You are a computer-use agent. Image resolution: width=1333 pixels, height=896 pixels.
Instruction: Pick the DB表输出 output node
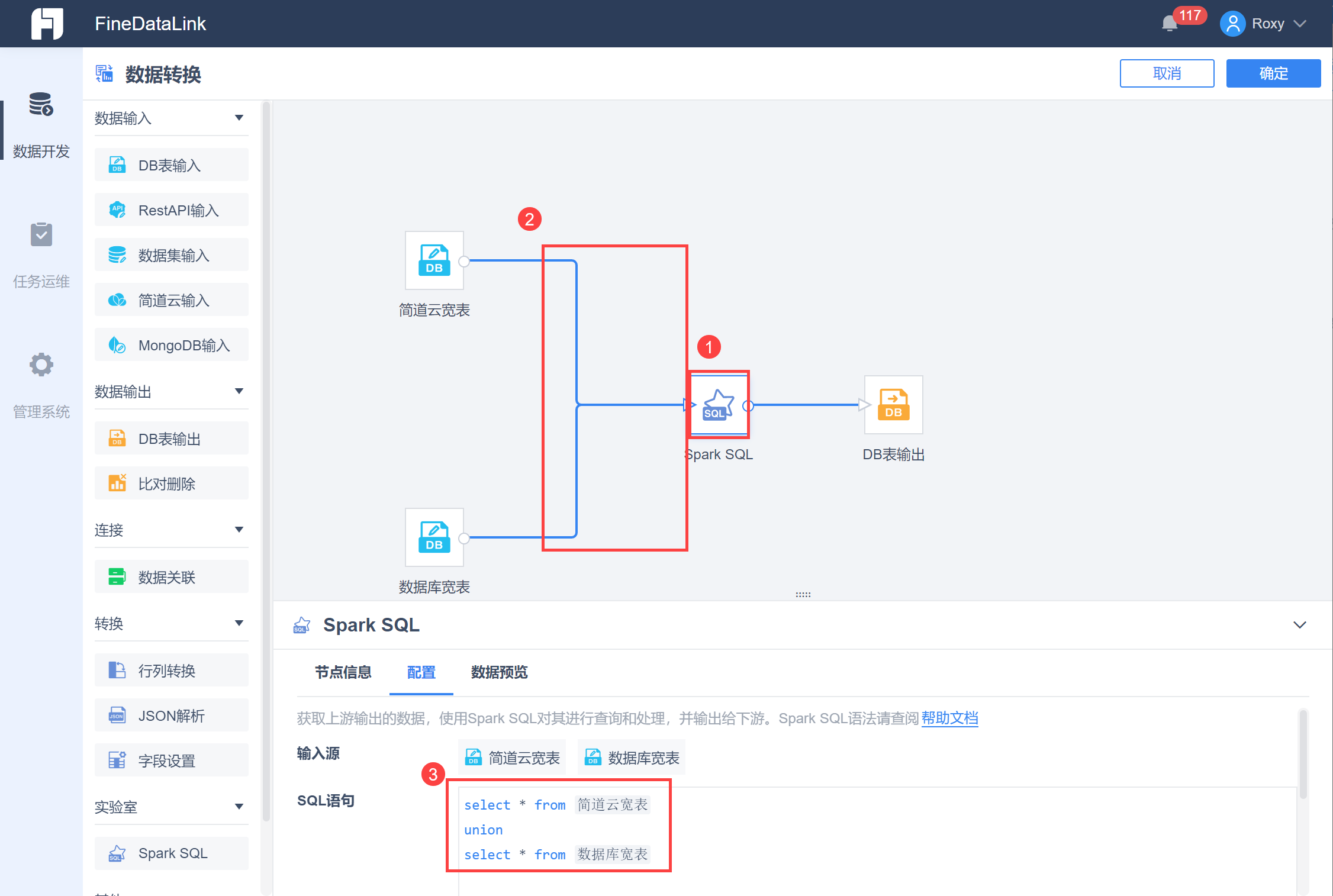(x=171, y=438)
